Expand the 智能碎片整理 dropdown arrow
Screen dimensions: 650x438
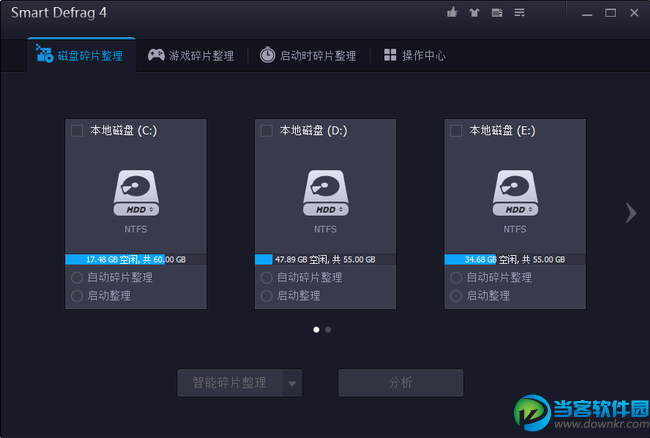click(292, 383)
